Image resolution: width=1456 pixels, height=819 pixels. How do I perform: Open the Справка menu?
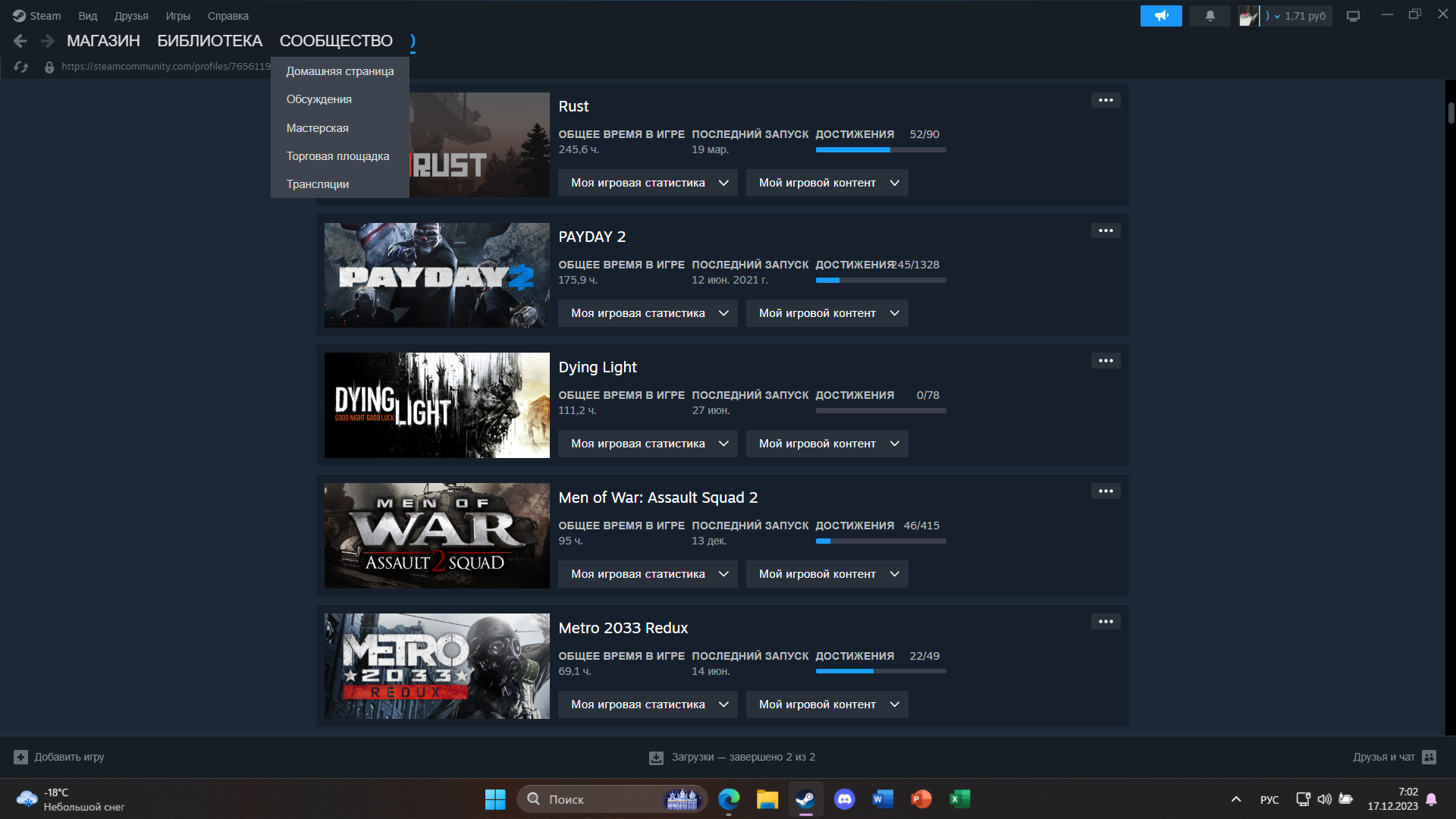click(228, 16)
